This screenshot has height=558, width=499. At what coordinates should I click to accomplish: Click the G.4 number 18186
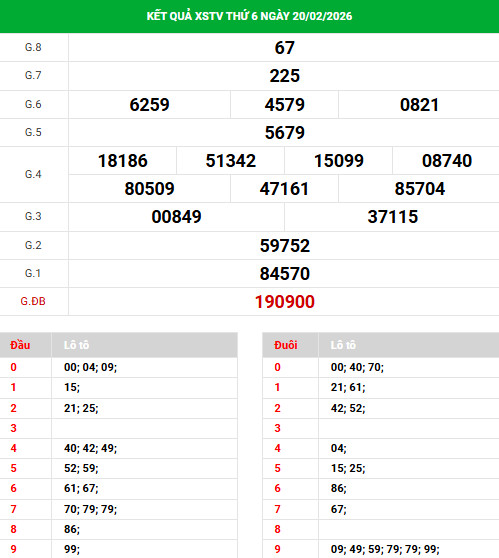point(123,160)
